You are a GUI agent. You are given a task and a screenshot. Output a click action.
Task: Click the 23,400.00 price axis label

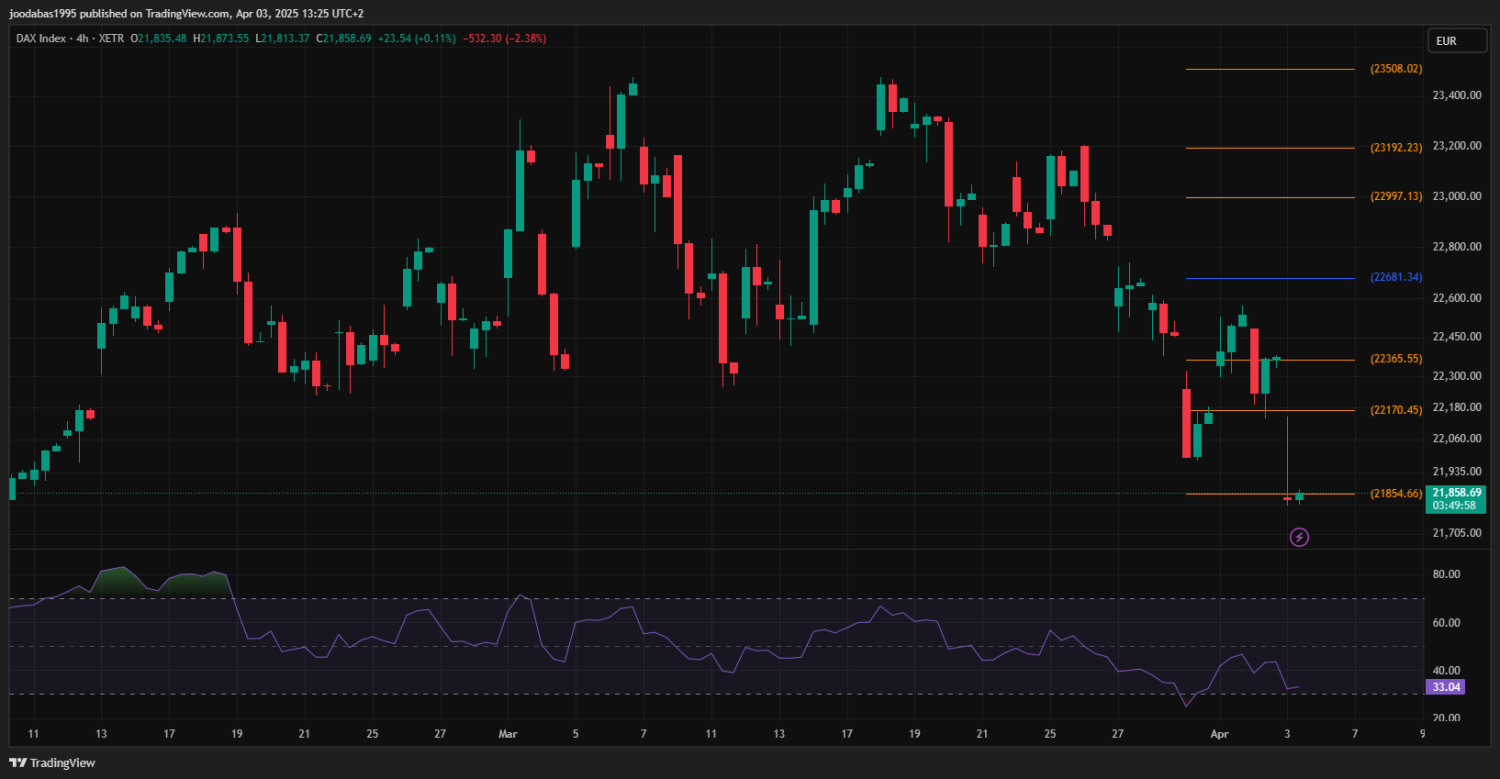point(1456,95)
